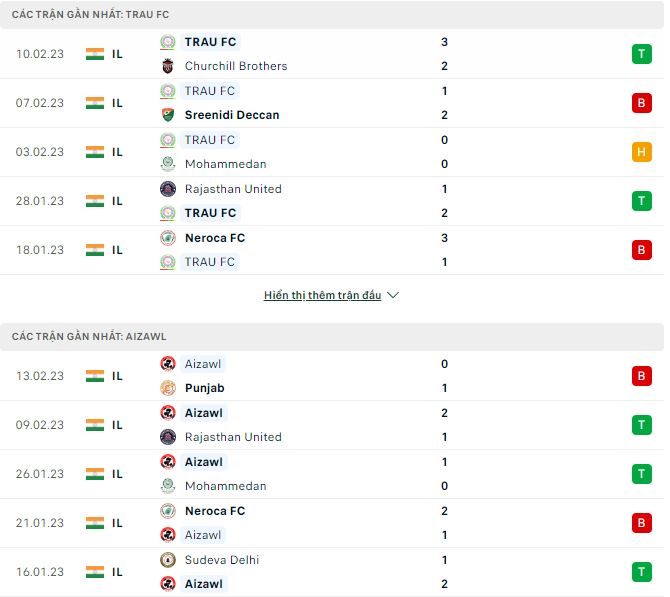
Task: Click the Sreenidi Deccan team crest
Action: tap(167, 115)
